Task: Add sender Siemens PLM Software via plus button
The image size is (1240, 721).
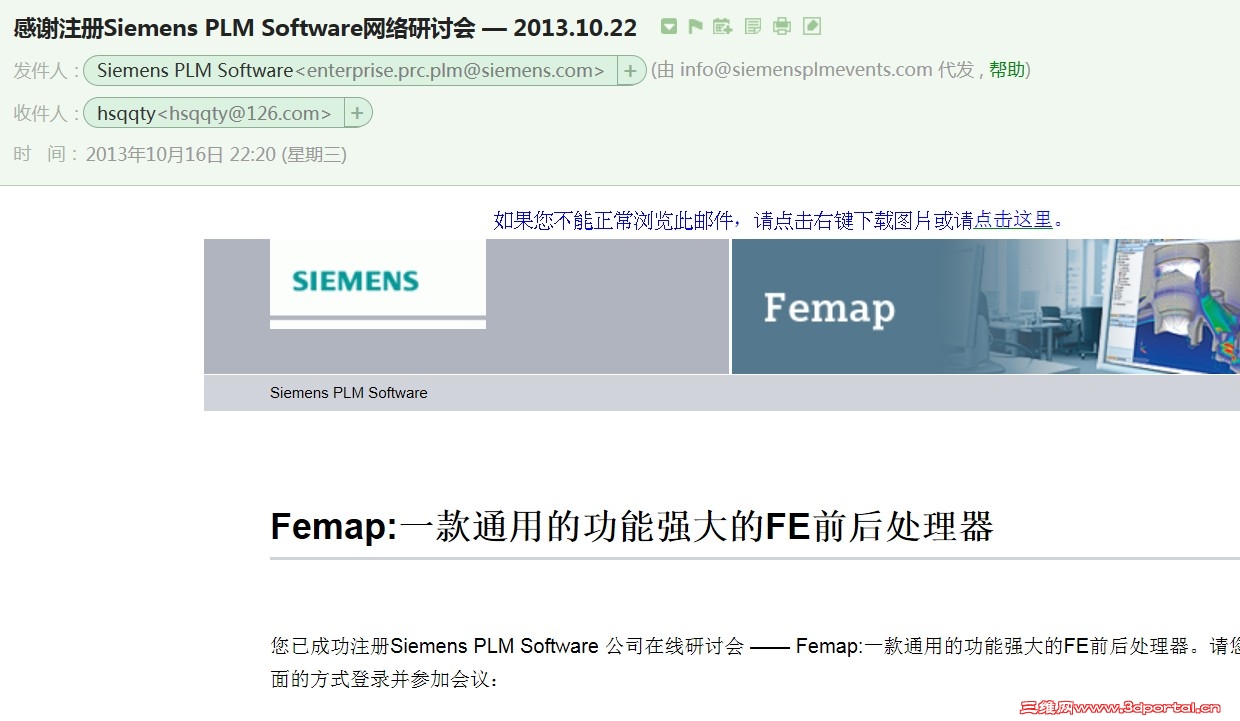Action: (630, 71)
